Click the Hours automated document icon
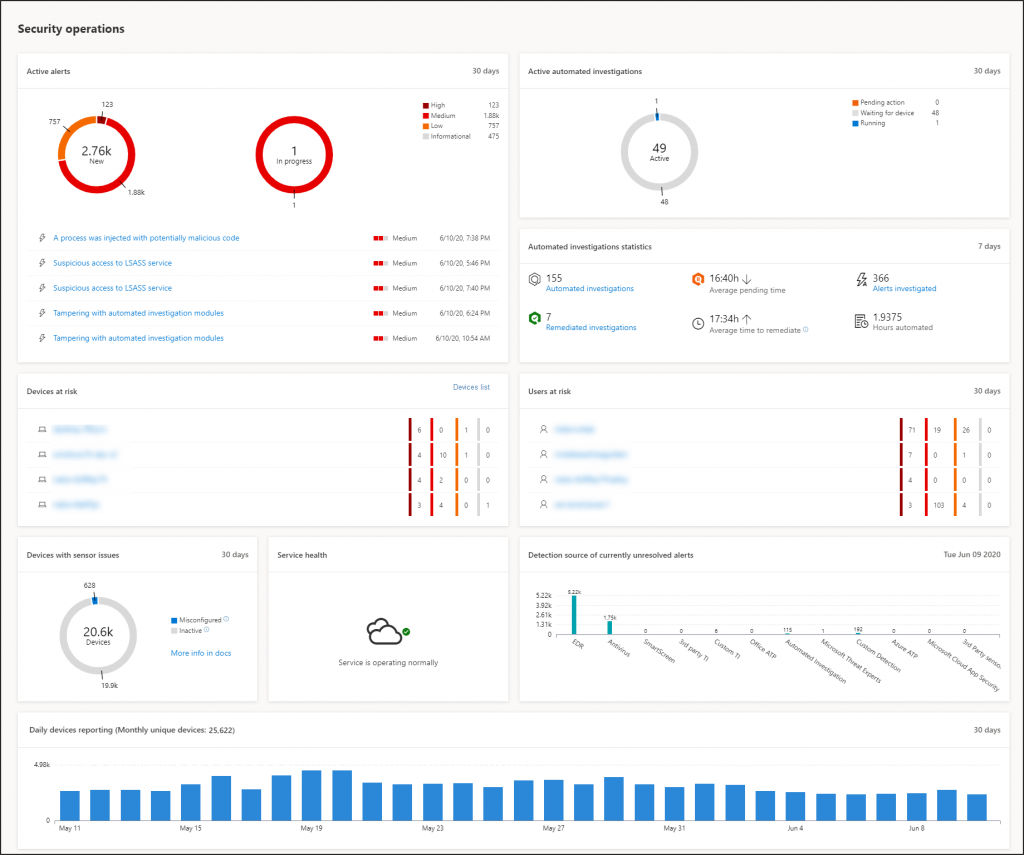Image resolution: width=1024 pixels, height=855 pixels. tap(861, 320)
